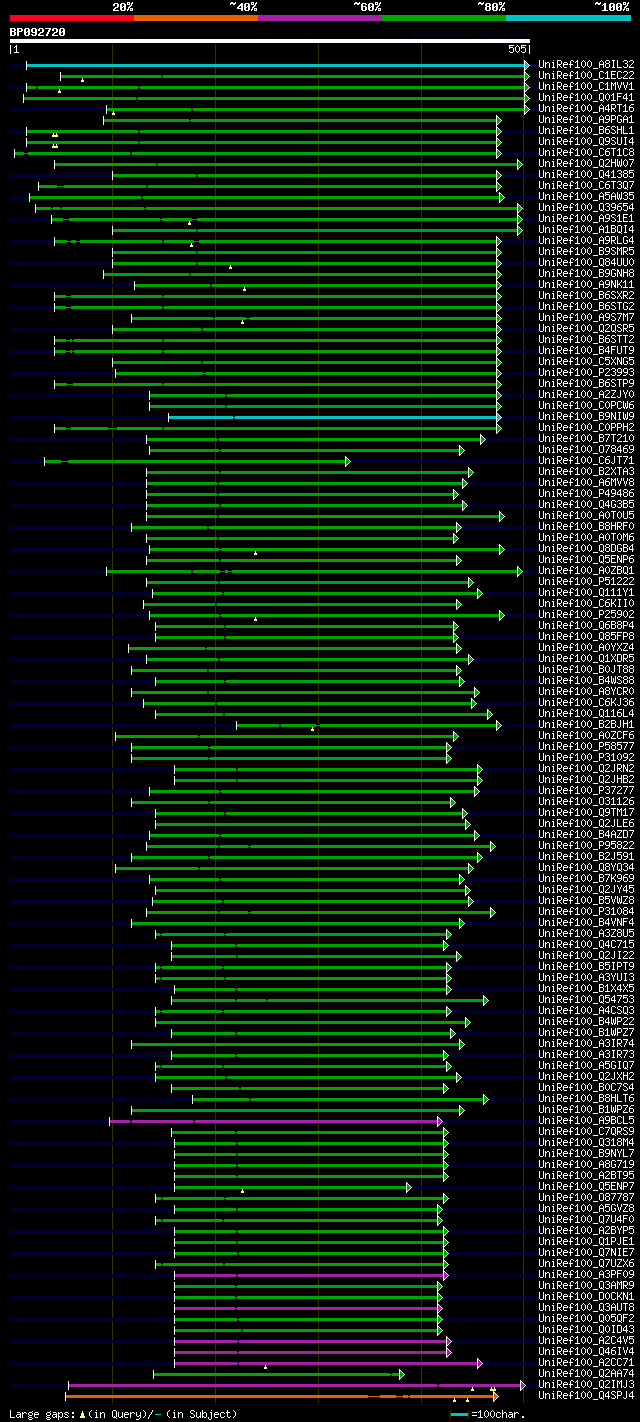
Task: Click the UniRef100_B4FUT9 label
Action: pyautogui.click(x=586, y=351)
